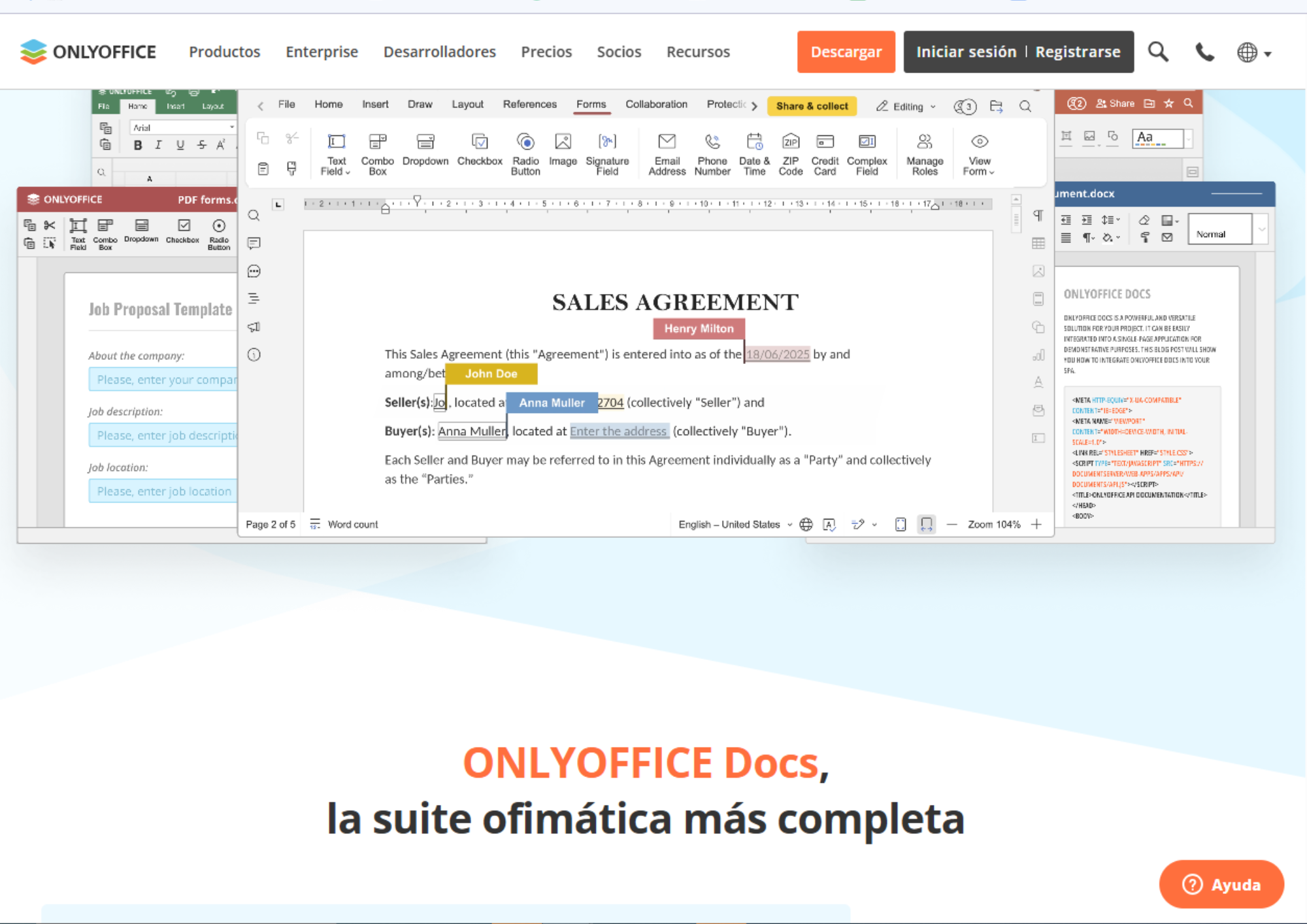The image size is (1307, 924).
Task: Toggle Underline in spreadsheet window toolbar
Action: click(x=180, y=145)
